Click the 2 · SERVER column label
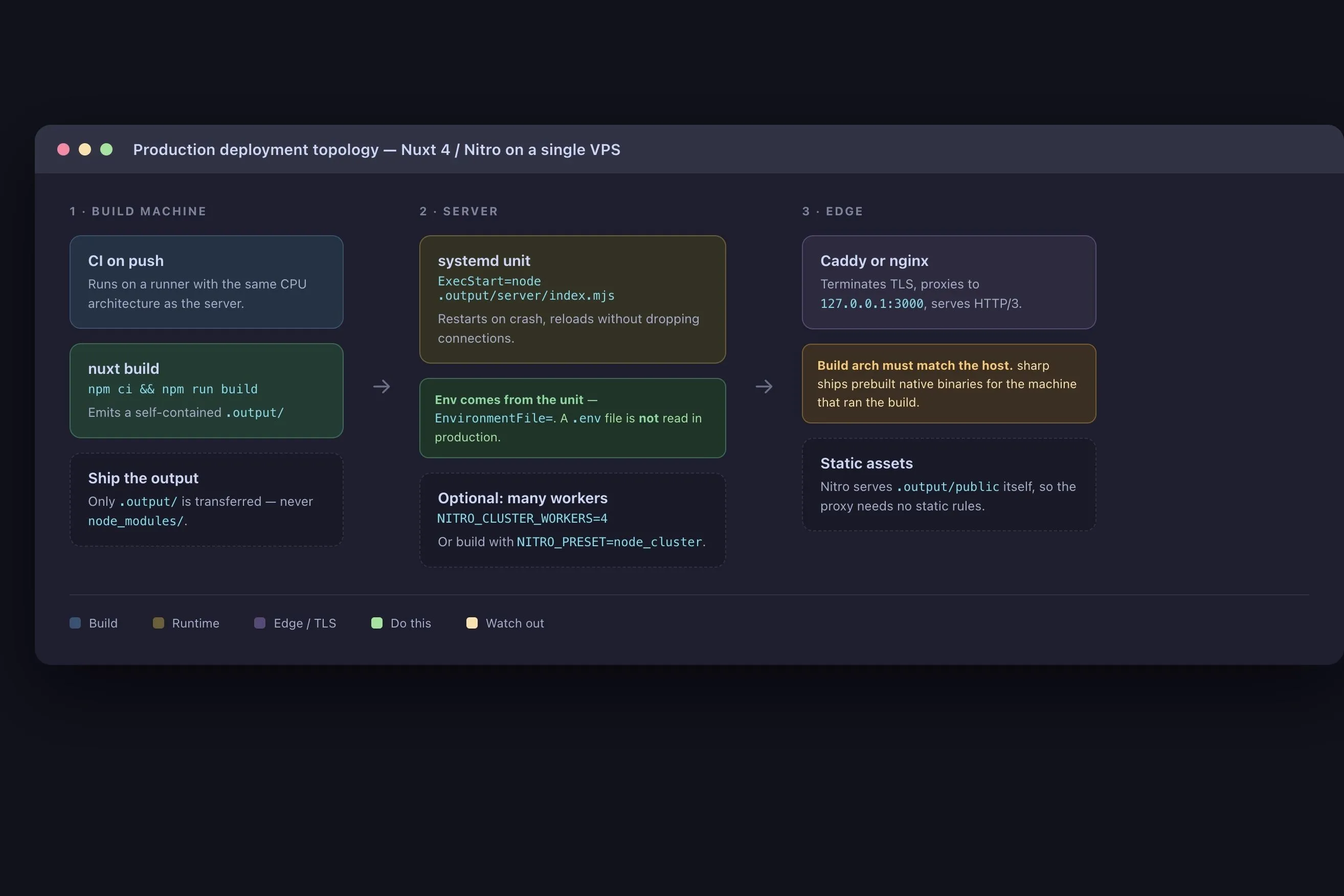The image size is (1344, 896). tap(458, 211)
